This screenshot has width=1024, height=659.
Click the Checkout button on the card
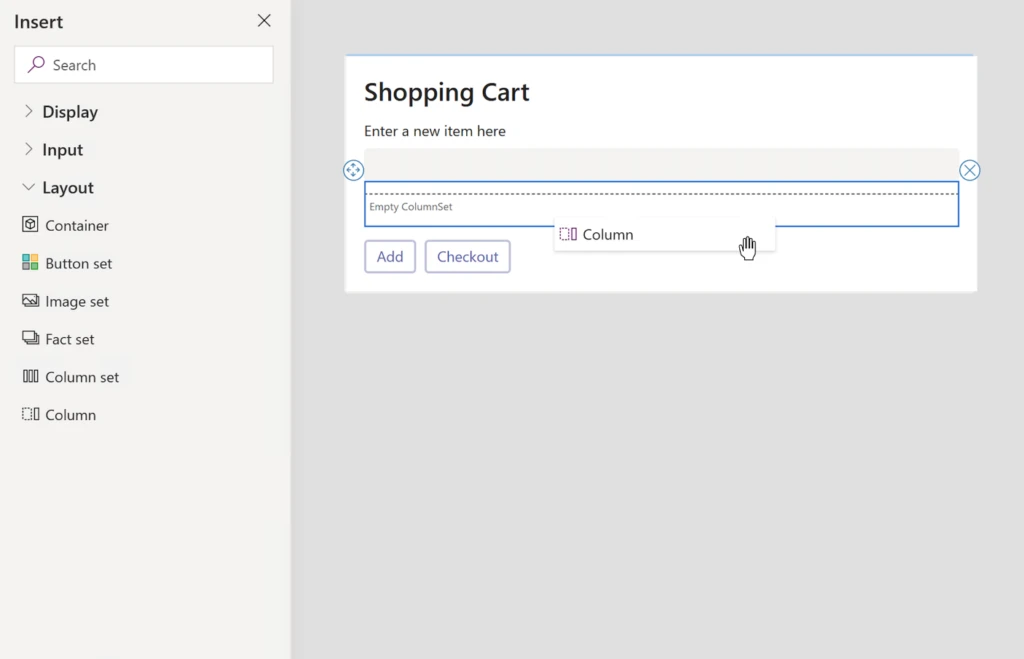467,256
